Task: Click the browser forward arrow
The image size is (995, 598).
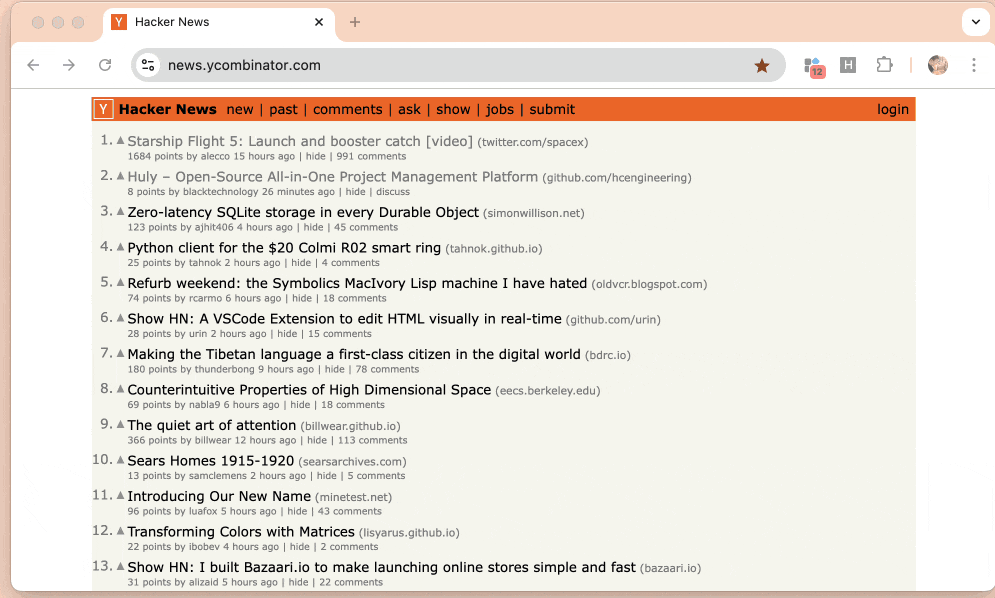Action: click(69, 65)
